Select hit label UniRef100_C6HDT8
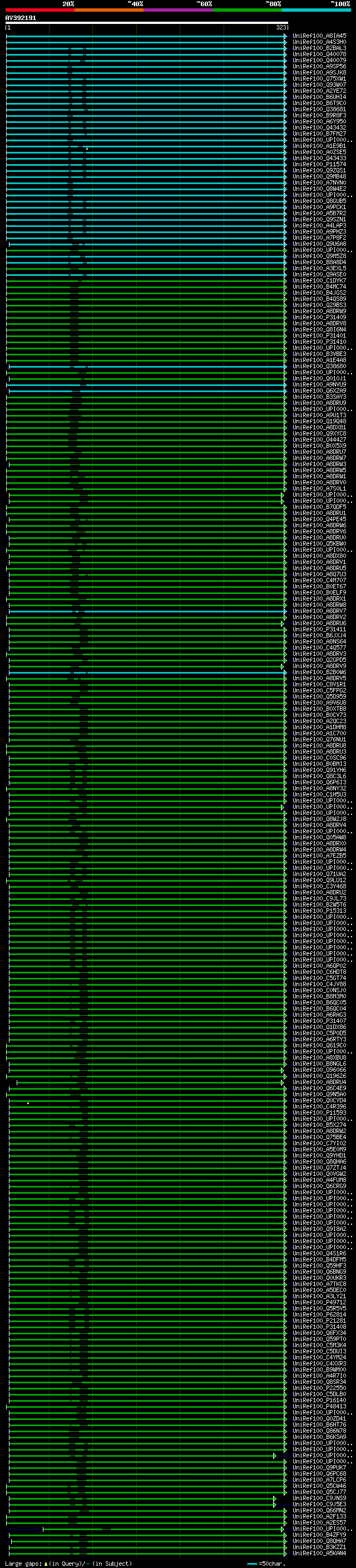Viewport: 356px width, 1568px height. (x=319, y=972)
